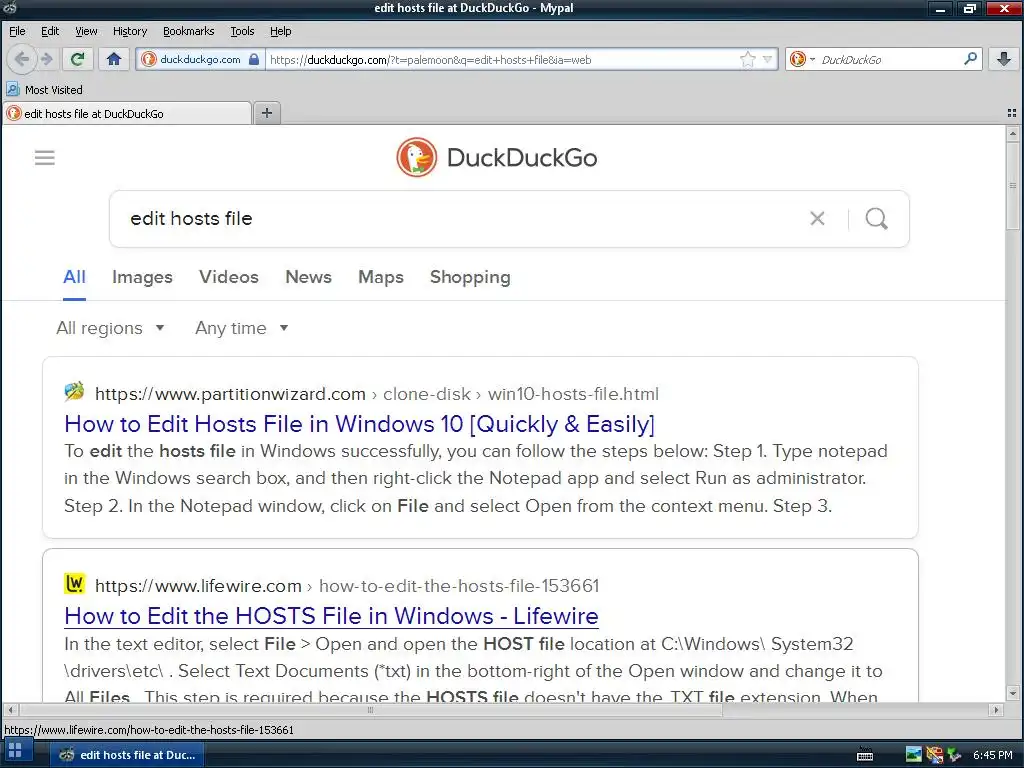Open the File menu
This screenshot has height=768, width=1024.
(x=17, y=31)
